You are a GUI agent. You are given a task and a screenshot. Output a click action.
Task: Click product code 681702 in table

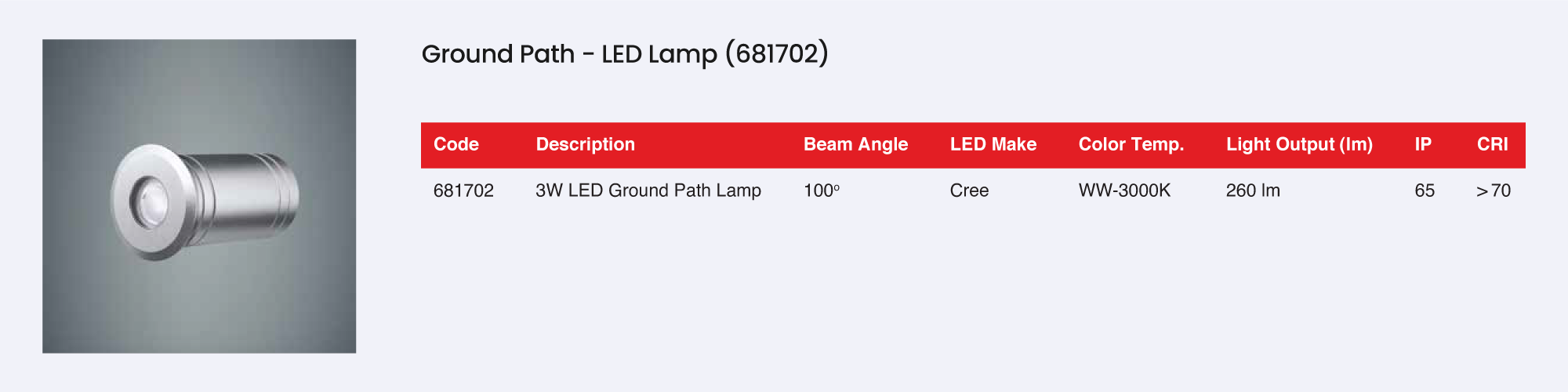[x=463, y=191]
